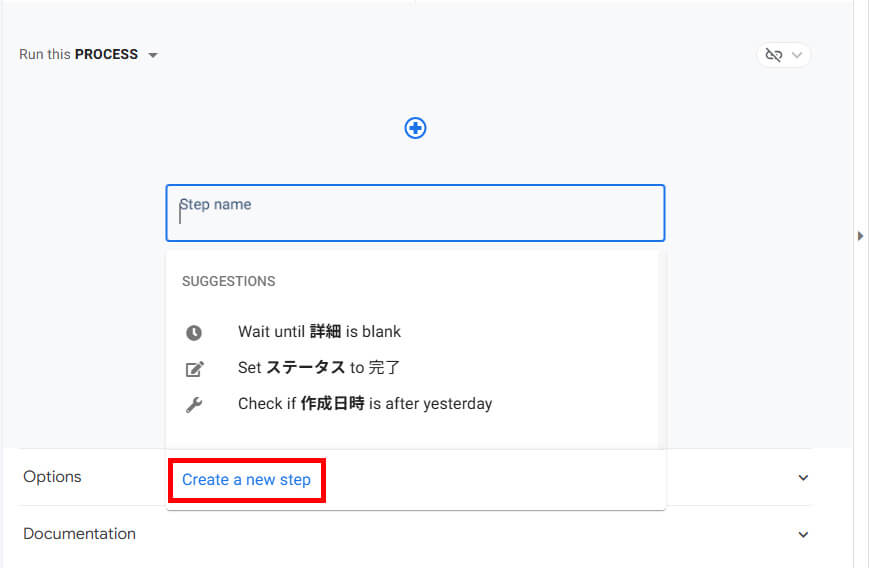The image size is (872, 568).
Task: Click the bold PROCESS text
Action: (x=106, y=55)
